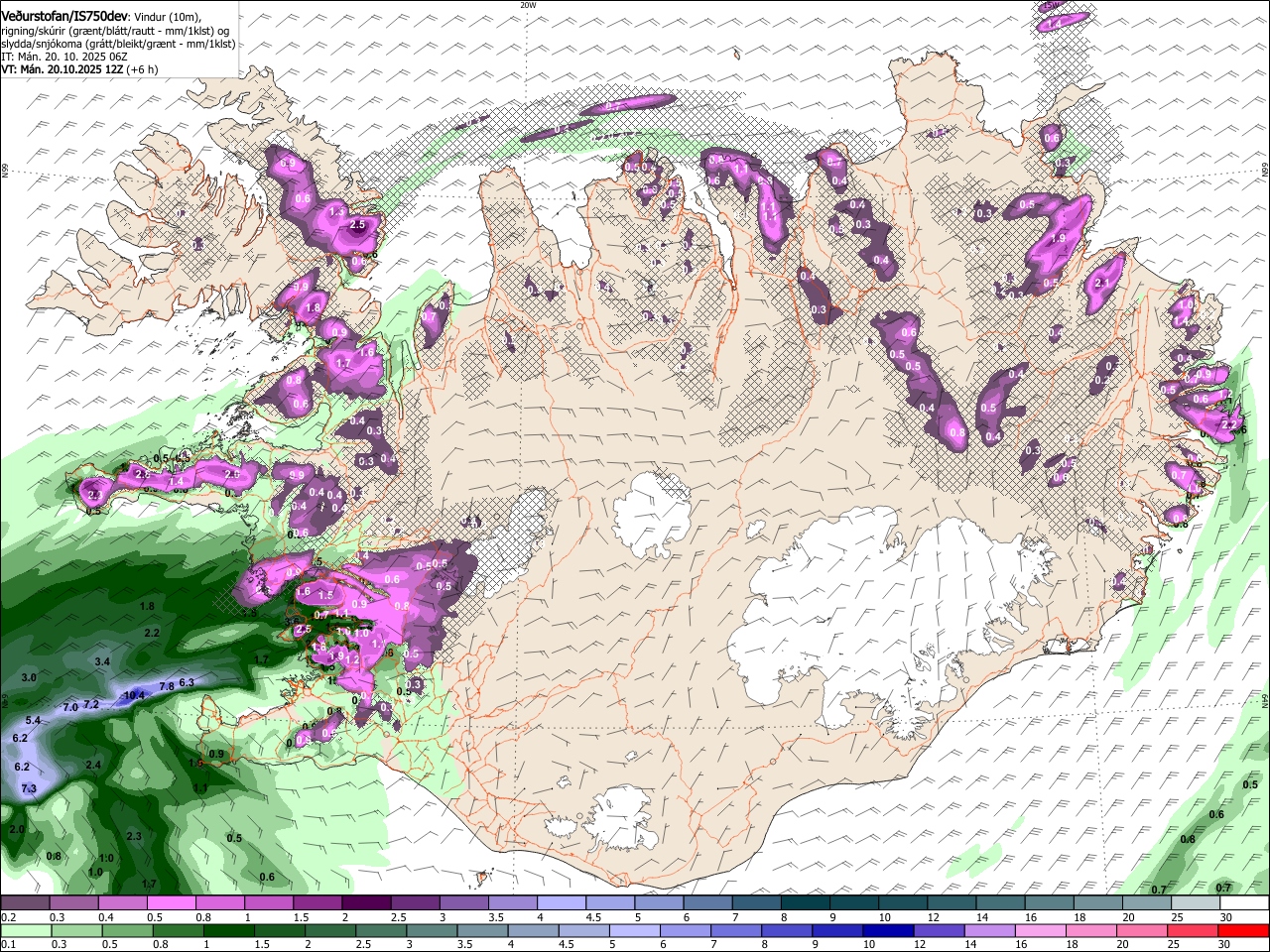Image resolution: width=1270 pixels, height=952 pixels.
Task: Select the 4.5 swatch in the bottom legend row
Action: (584, 931)
